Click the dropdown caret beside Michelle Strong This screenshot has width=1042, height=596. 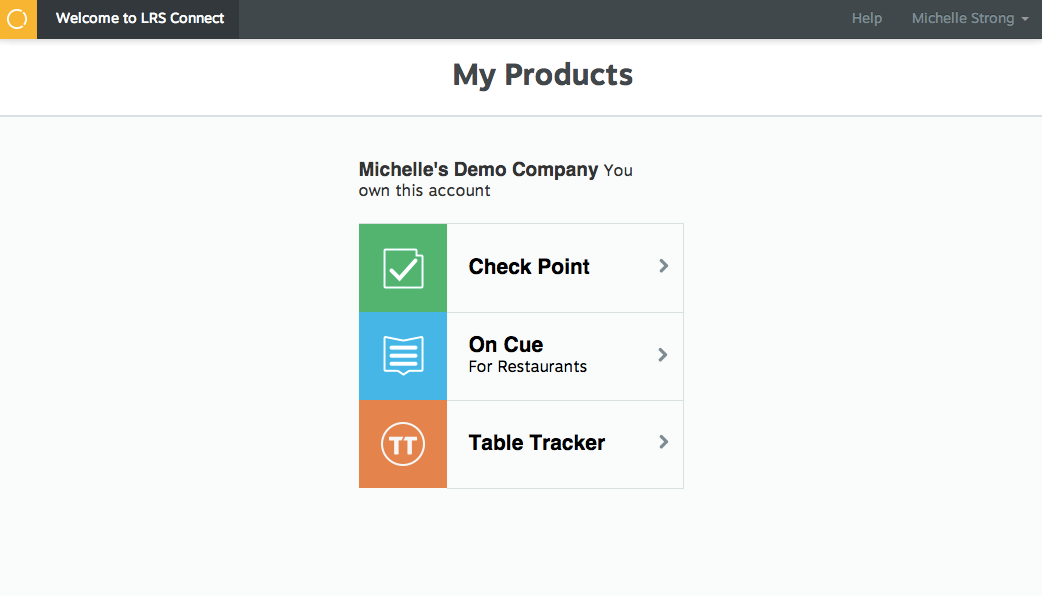tap(1025, 19)
